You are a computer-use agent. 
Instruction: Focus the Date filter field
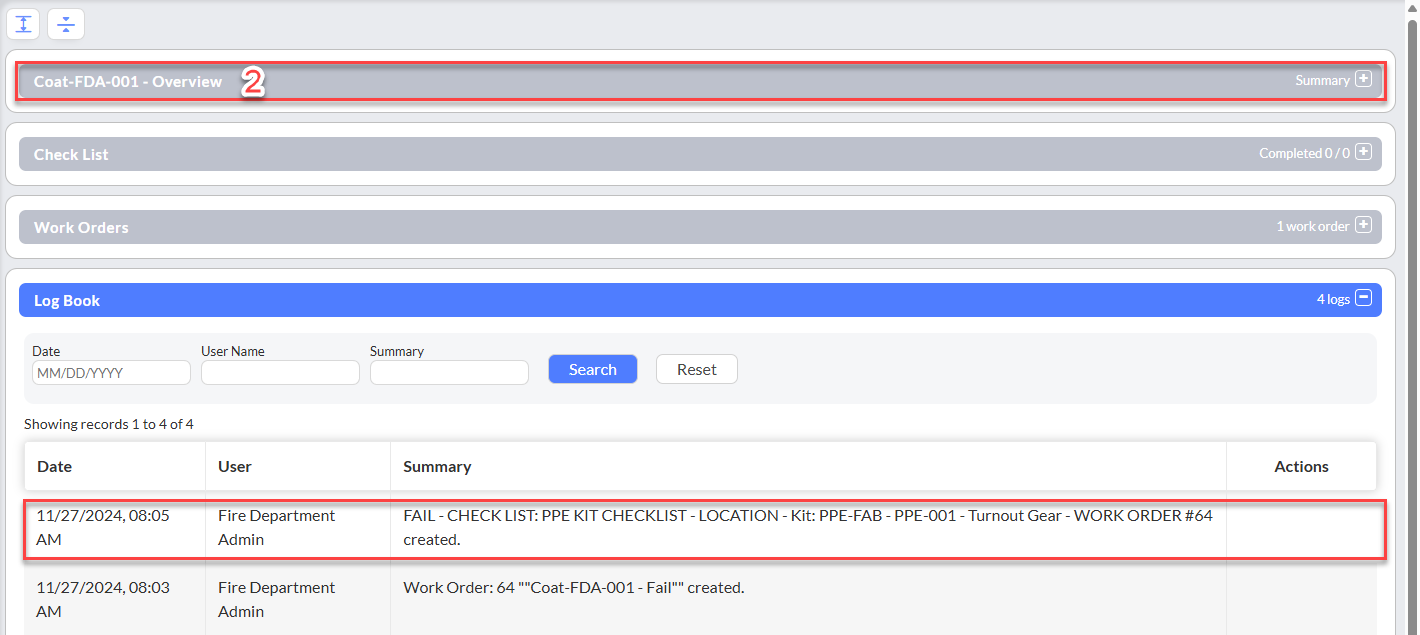click(x=111, y=372)
